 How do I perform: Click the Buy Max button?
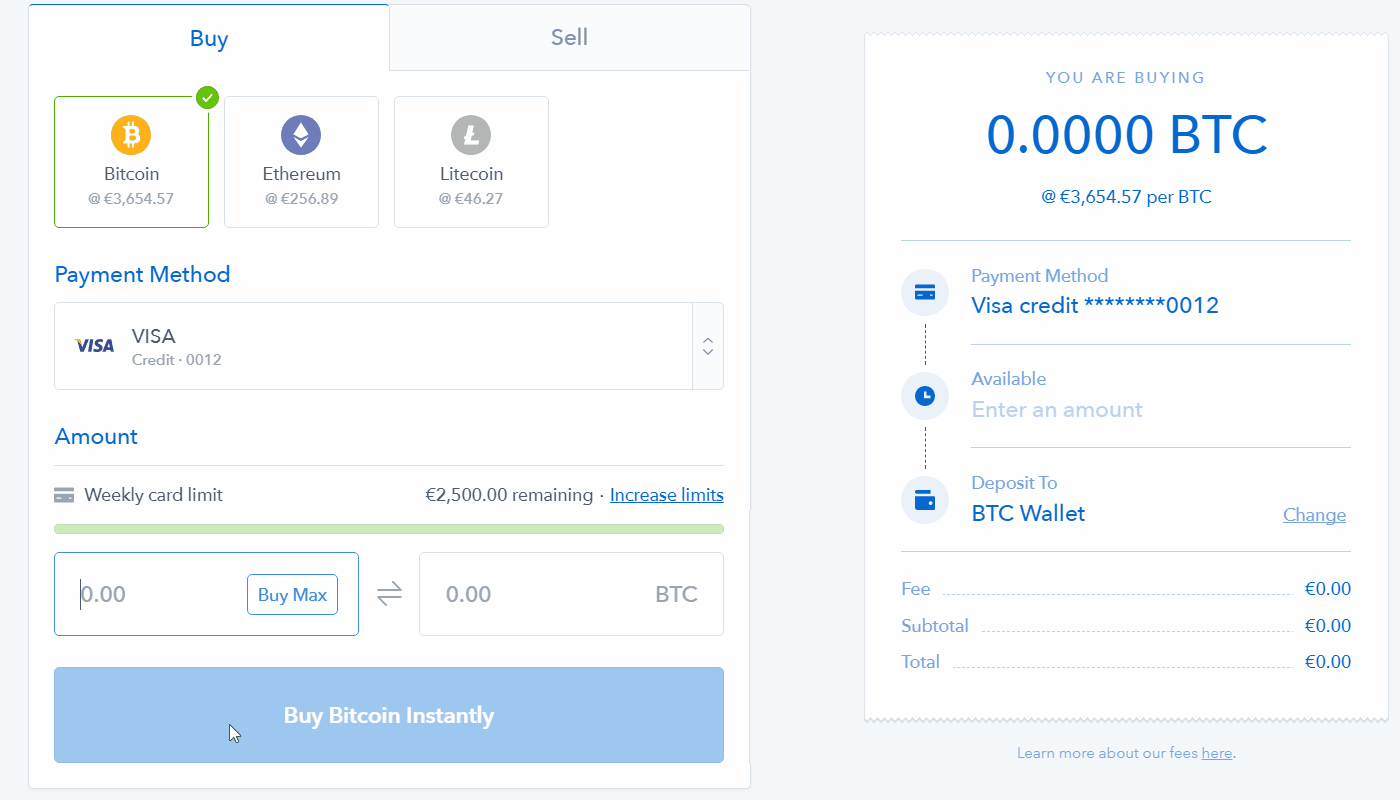292,595
